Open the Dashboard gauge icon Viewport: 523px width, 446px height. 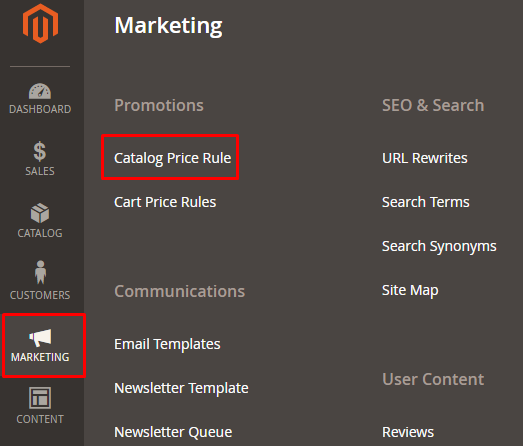click(x=40, y=91)
